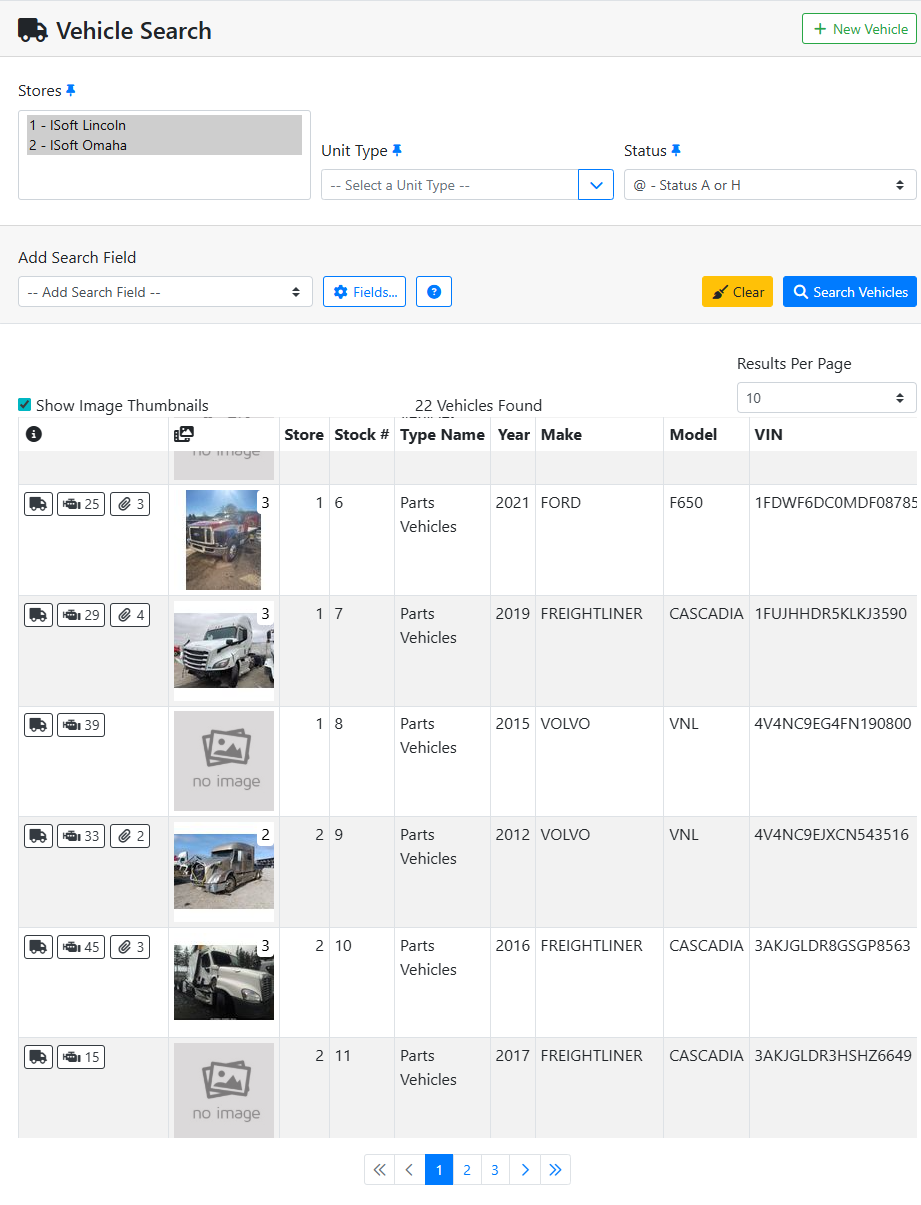The height and width of the screenshot is (1205, 921).
Task: Open the camera icon showing 29 images
Action: 80,614
